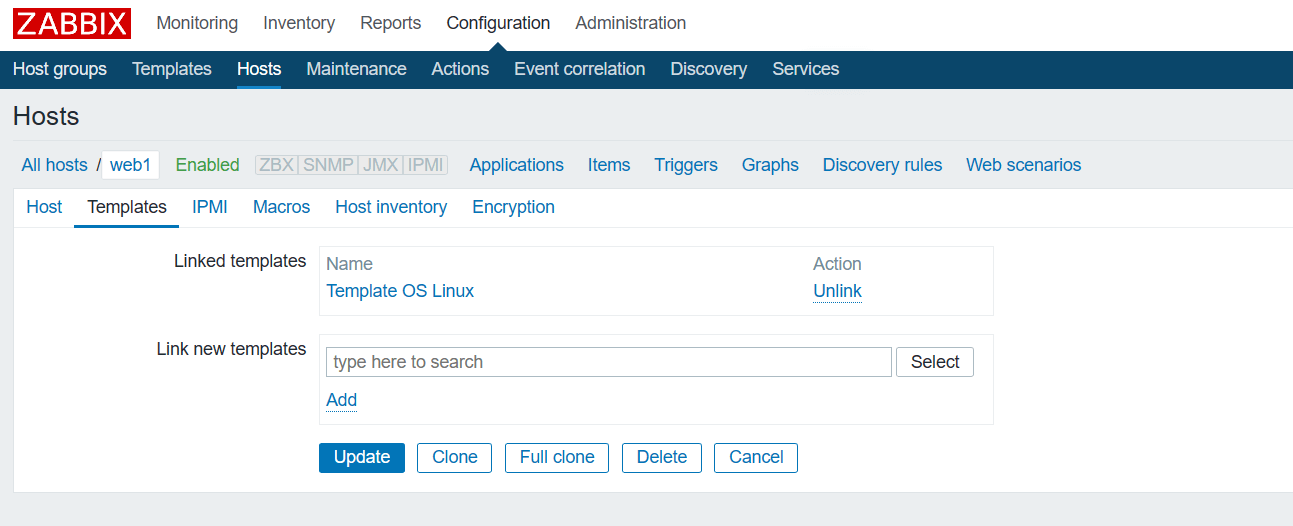Screen dimensions: 1293x526
Task: Click the Add template link
Action: pos(342,400)
